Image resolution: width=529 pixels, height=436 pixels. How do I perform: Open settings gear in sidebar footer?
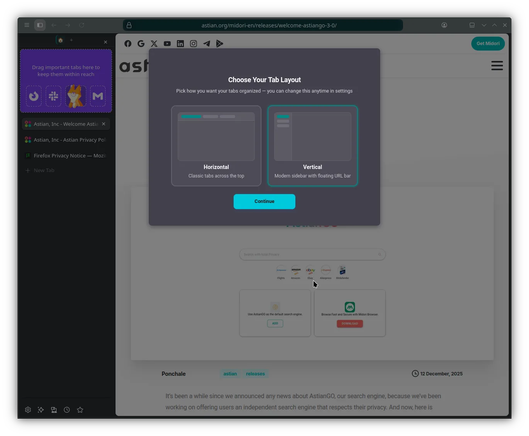28,410
